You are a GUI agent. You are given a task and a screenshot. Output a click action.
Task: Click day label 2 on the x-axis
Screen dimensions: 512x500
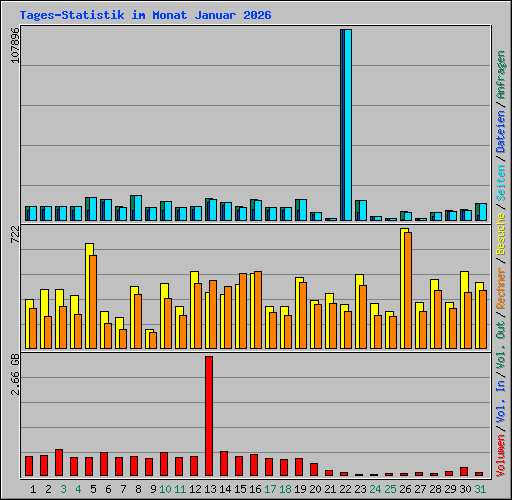tap(48, 489)
